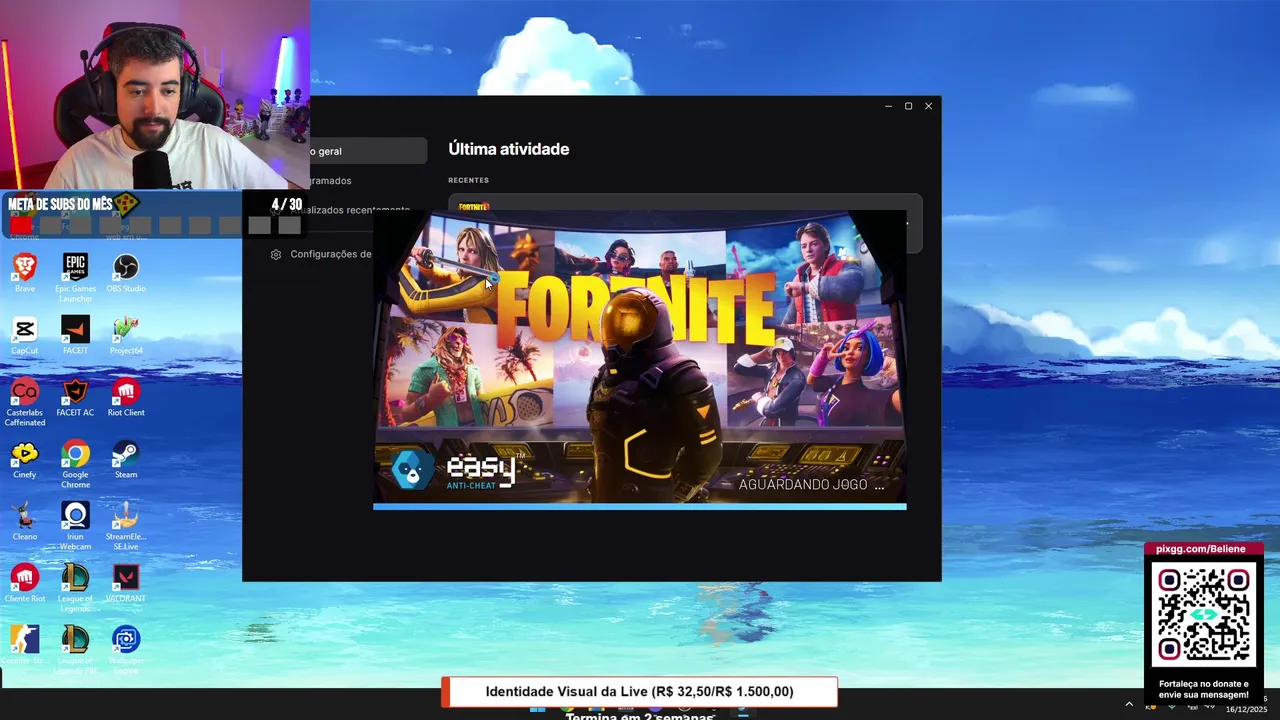
Task: Click the 16/12/2025 taskbar date
Action: (1247, 708)
